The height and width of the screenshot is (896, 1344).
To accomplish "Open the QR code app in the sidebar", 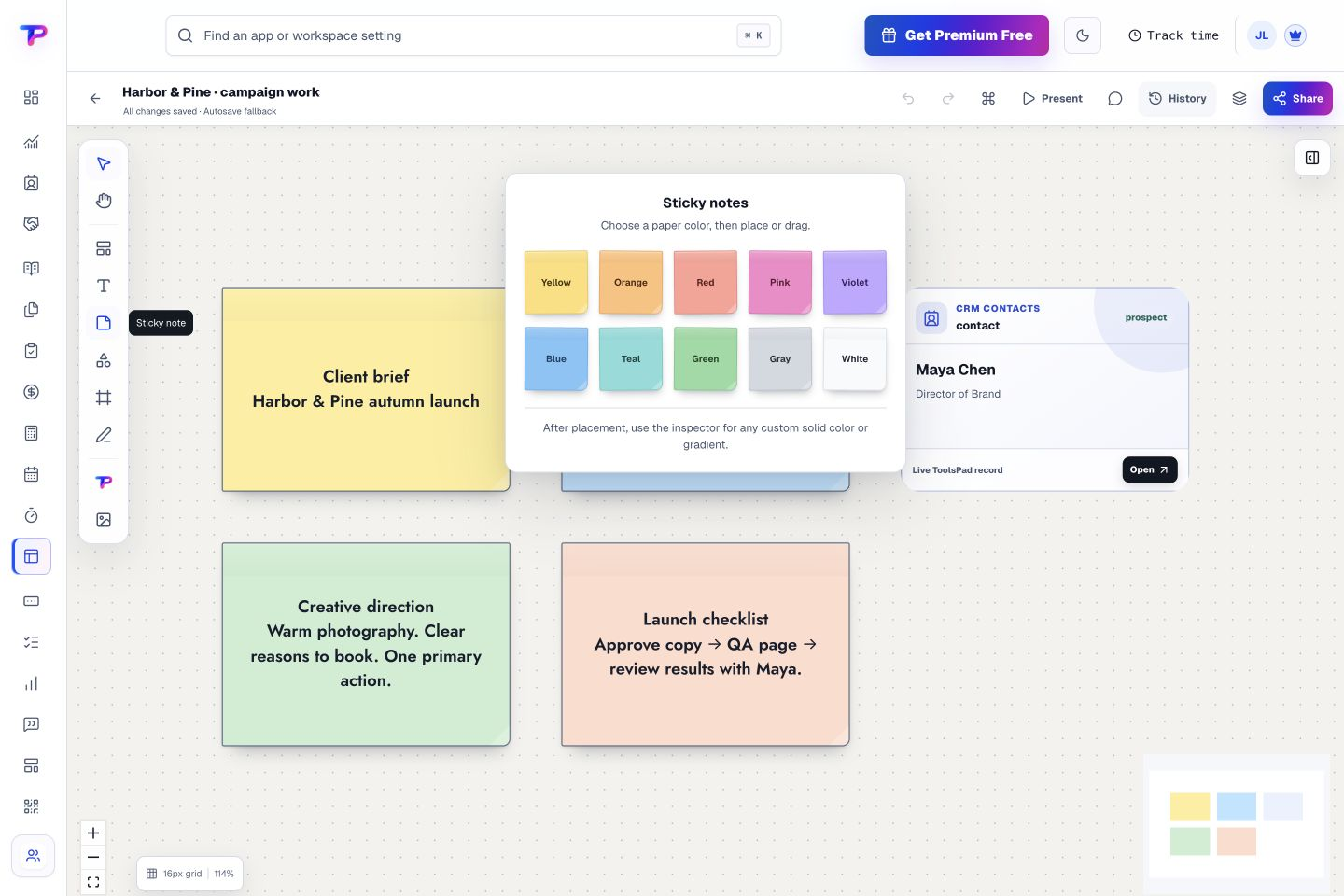I will click(32, 806).
